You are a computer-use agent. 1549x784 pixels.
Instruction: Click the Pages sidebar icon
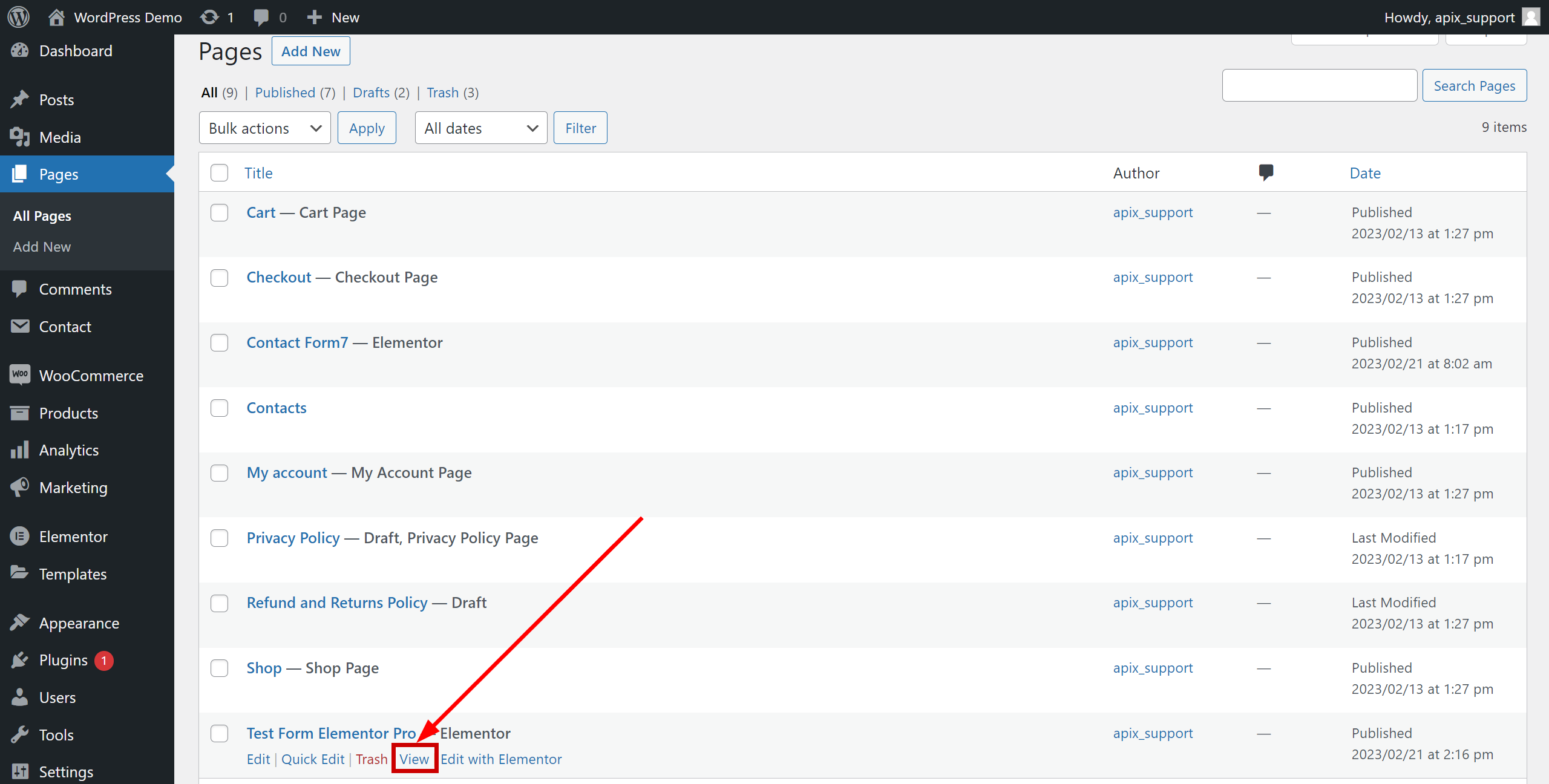point(19,174)
